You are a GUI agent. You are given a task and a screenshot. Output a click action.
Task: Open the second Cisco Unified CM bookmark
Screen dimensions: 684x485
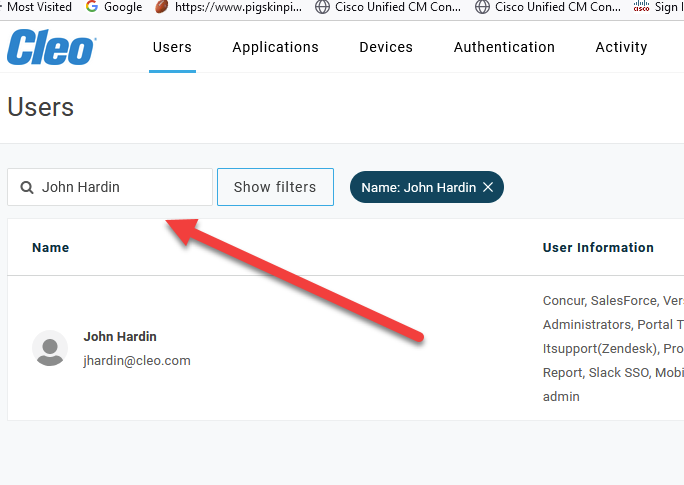pos(548,7)
